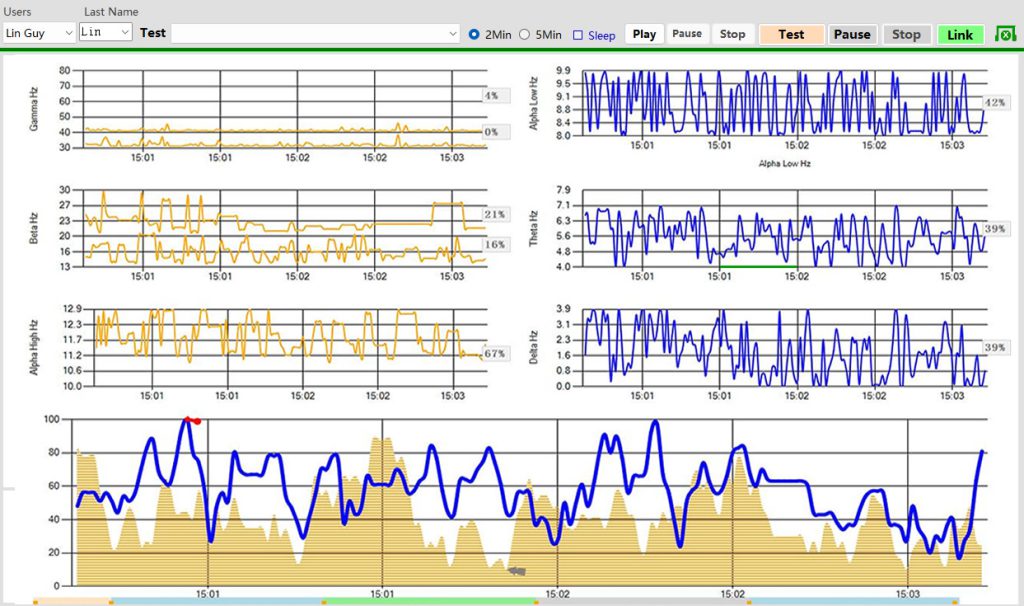Click the green export icon after Link
The height and width of the screenshot is (606, 1024).
pos(1005,35)
